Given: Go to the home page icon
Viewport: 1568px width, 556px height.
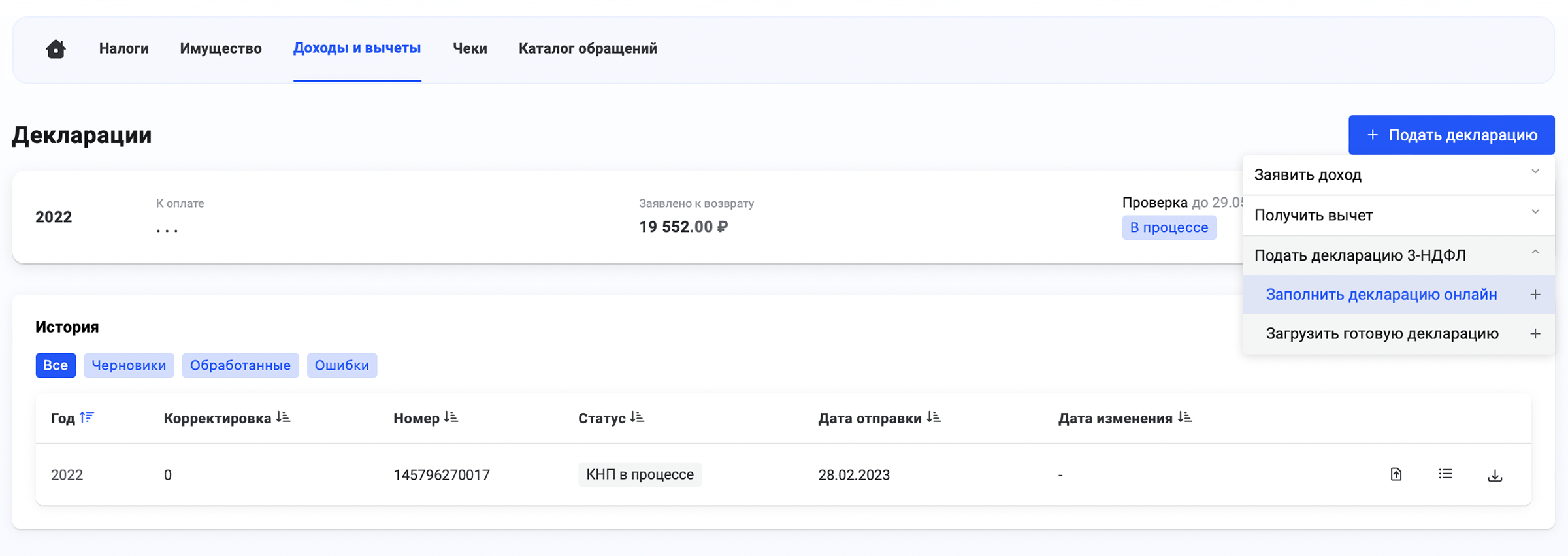Looking at the screenshot, I should 56,49.
